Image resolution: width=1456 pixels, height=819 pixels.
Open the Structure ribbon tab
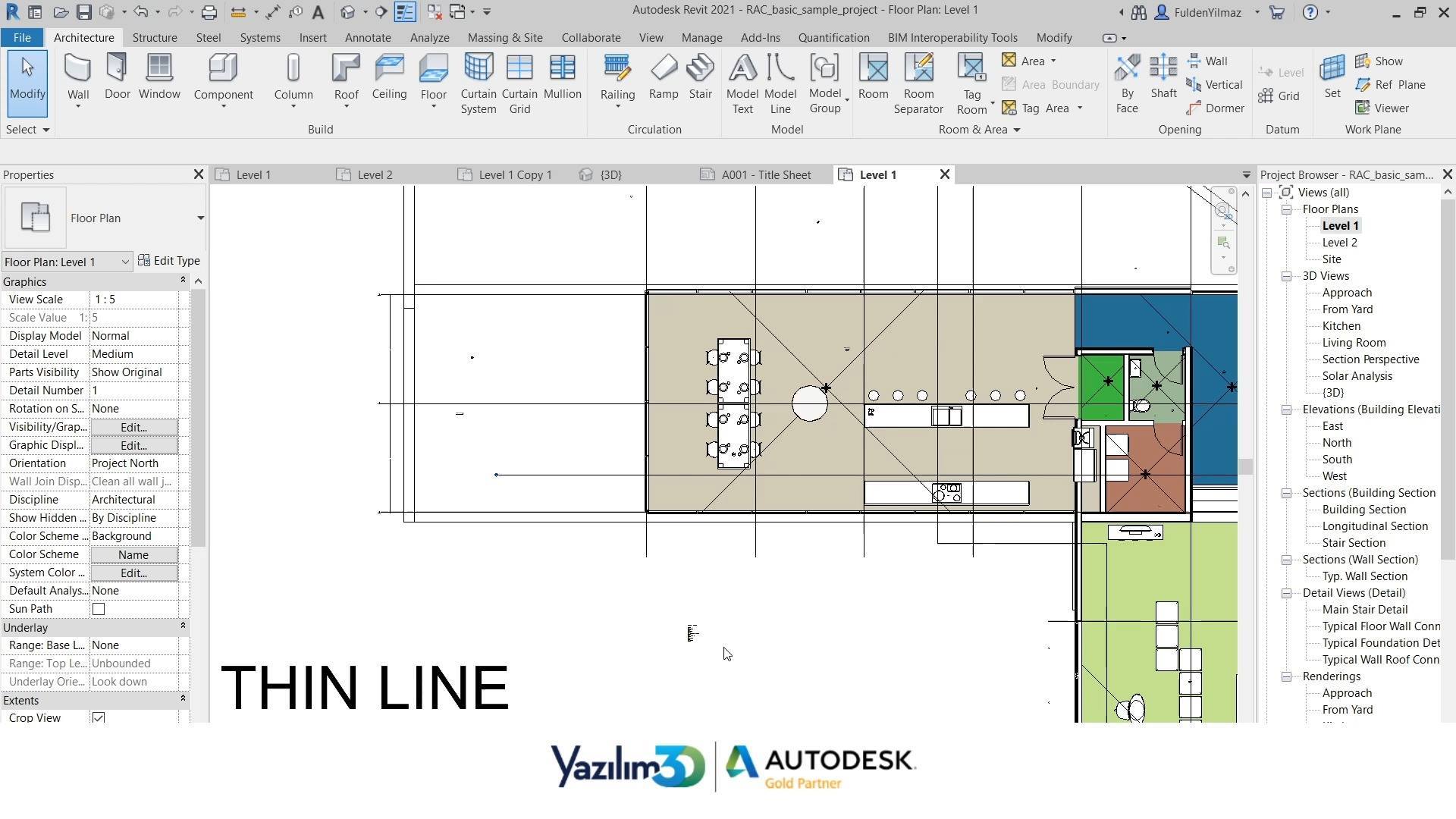coord(155,37)
